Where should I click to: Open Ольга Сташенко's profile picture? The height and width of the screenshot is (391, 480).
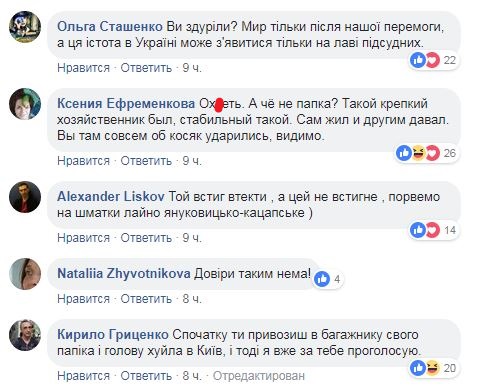point(25,27)
